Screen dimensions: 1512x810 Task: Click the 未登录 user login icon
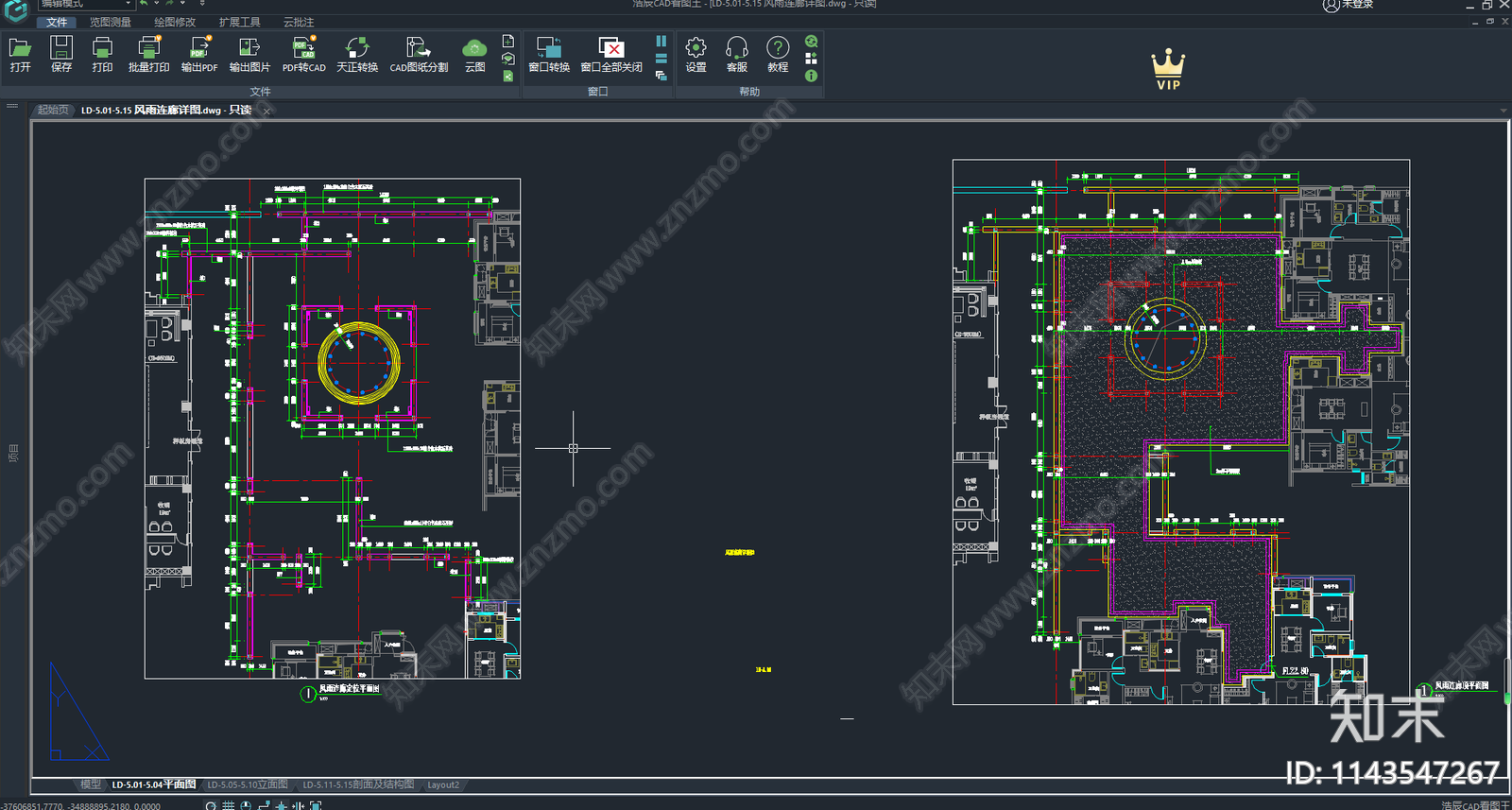pyautogui.click(x=1331, y=5)
